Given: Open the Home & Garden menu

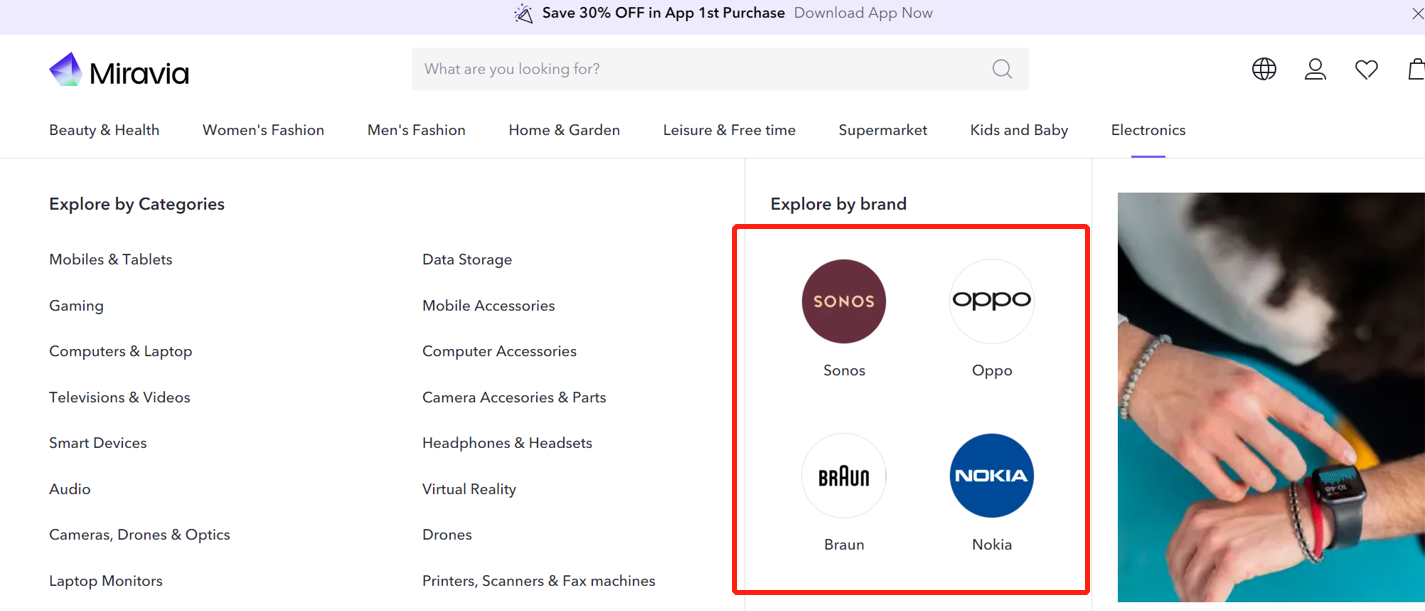Looking at the screenshot, I should coord(564,130).
